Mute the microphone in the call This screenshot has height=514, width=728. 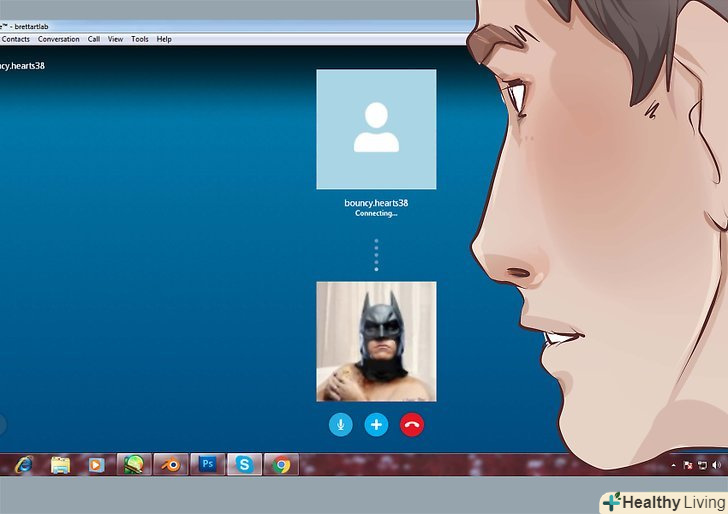point(340,424)
